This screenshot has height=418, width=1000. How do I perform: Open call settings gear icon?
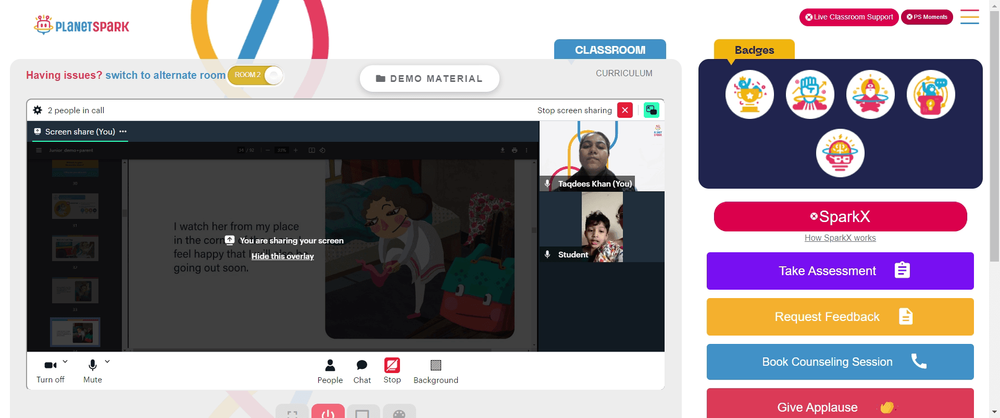(x=38, y=110)
